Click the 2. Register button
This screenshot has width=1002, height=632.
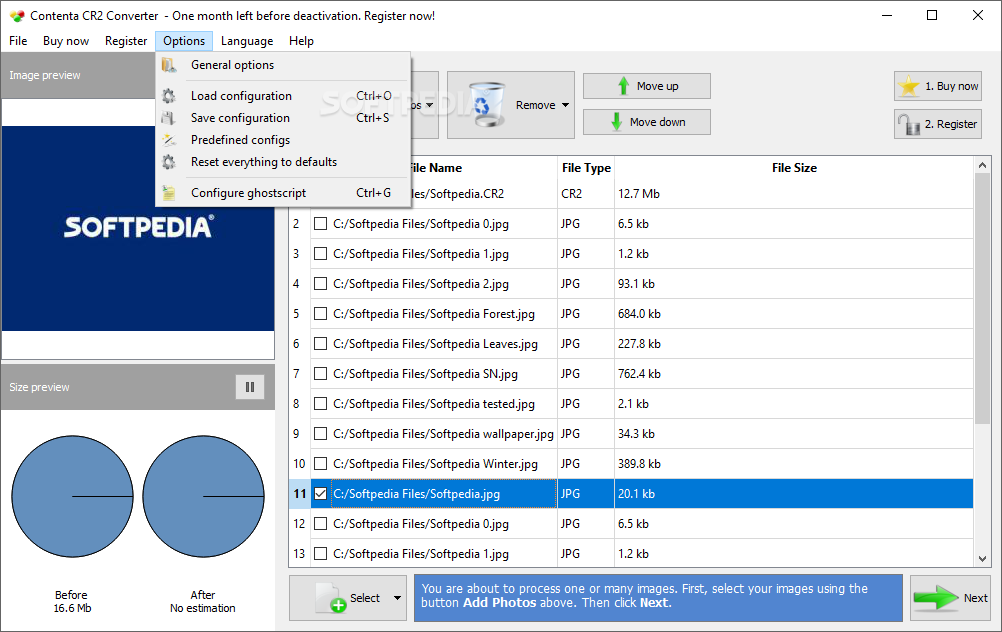(937, 124)
